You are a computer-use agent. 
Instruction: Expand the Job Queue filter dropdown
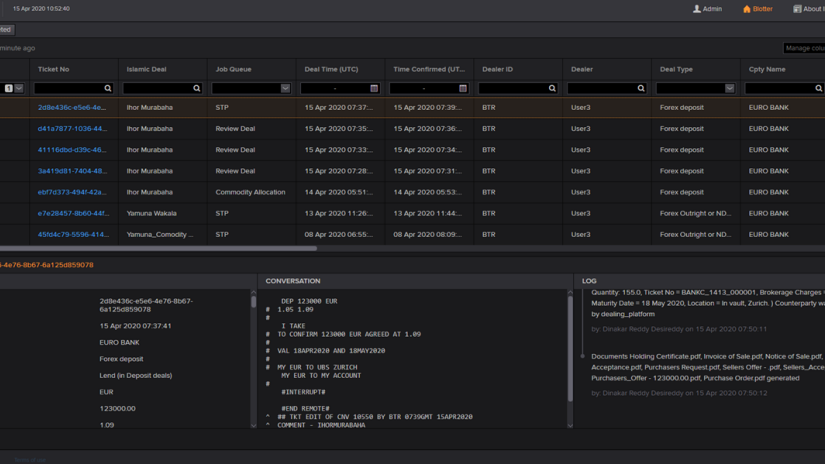[x=285, y=88]
